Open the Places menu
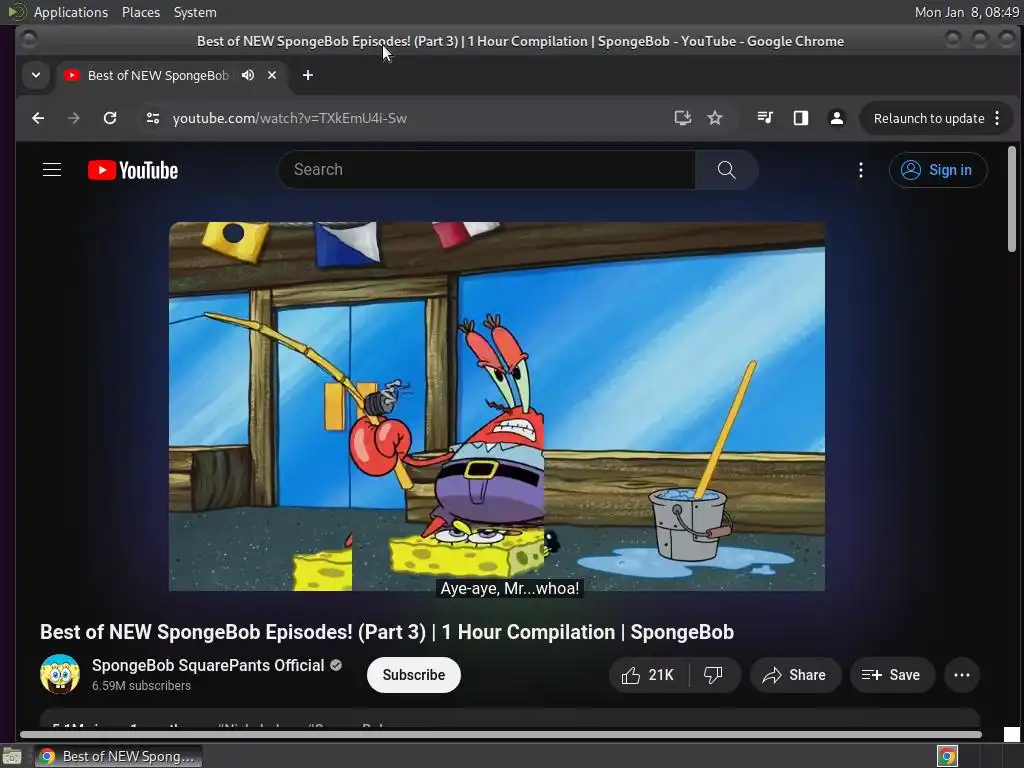Viewport: 1024px width, 768px height. (x=140, y=12)
